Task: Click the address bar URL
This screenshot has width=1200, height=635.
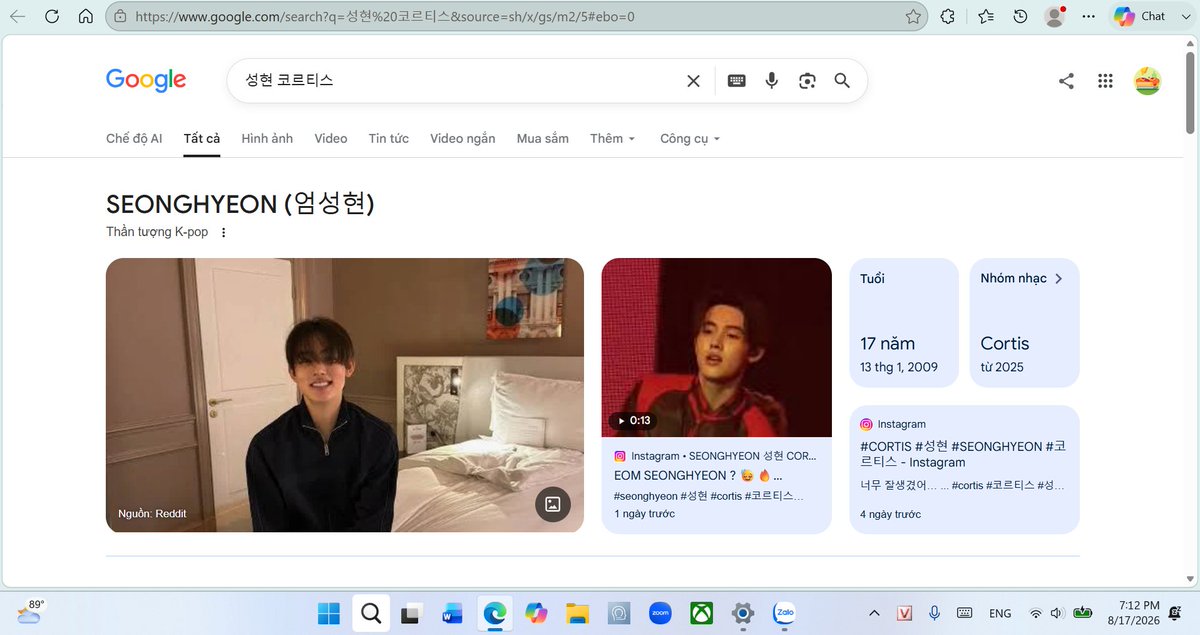Action: [385, 16]
